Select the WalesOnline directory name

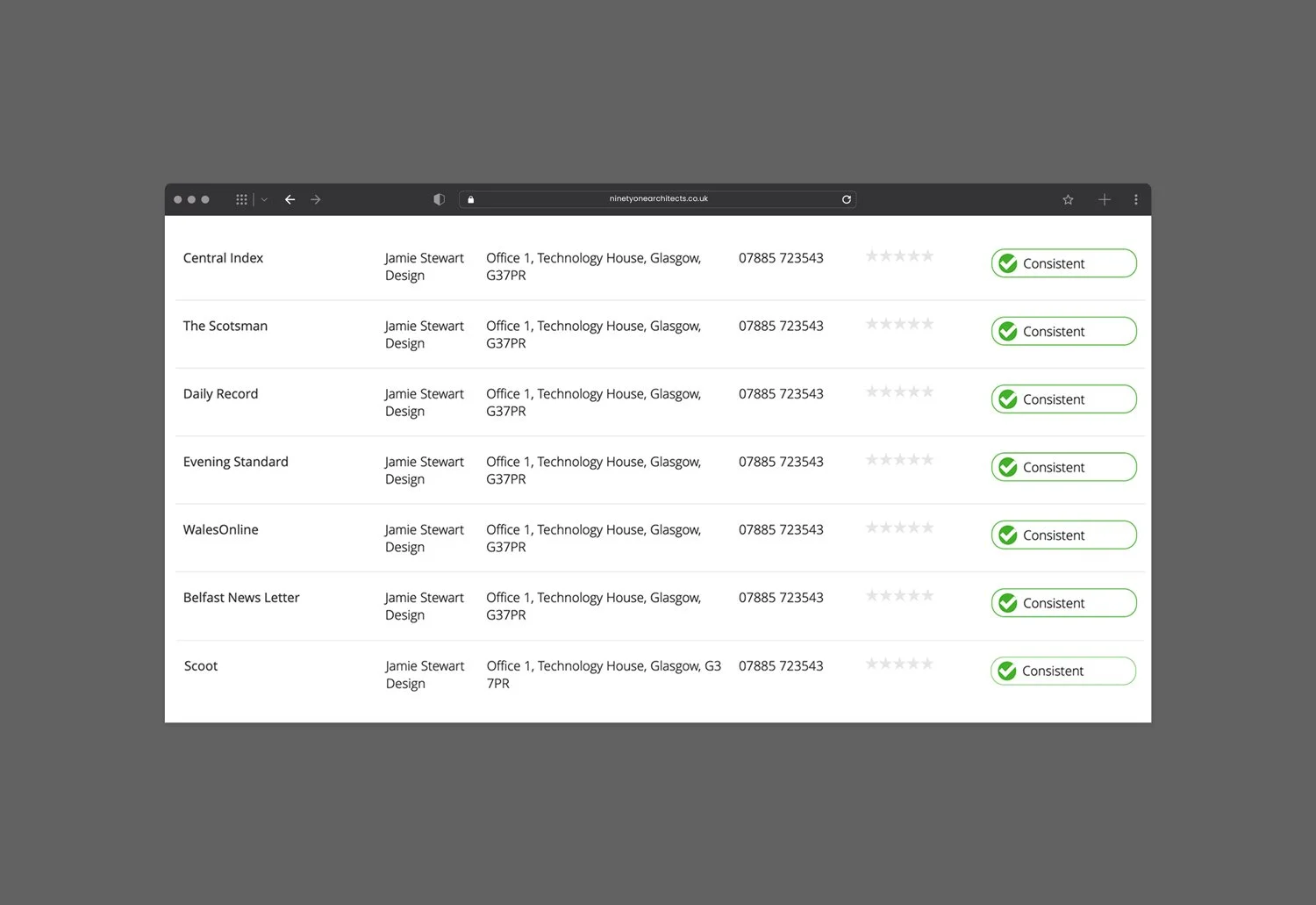220,529
